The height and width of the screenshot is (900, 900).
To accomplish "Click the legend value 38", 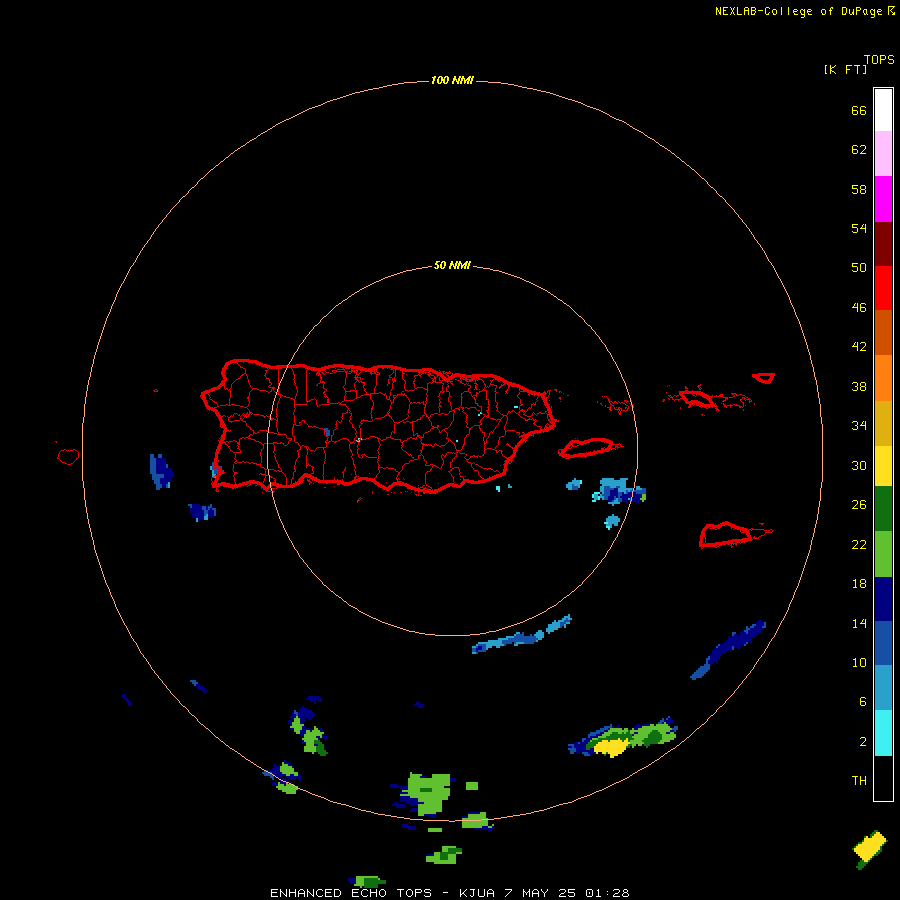I will [x=859, y=386].
